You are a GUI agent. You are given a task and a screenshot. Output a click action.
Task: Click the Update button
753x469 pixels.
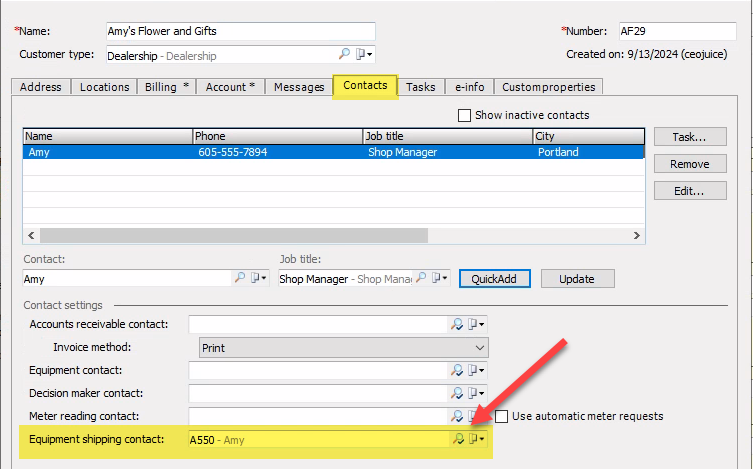pyautogui.click(x=578, y=278)
